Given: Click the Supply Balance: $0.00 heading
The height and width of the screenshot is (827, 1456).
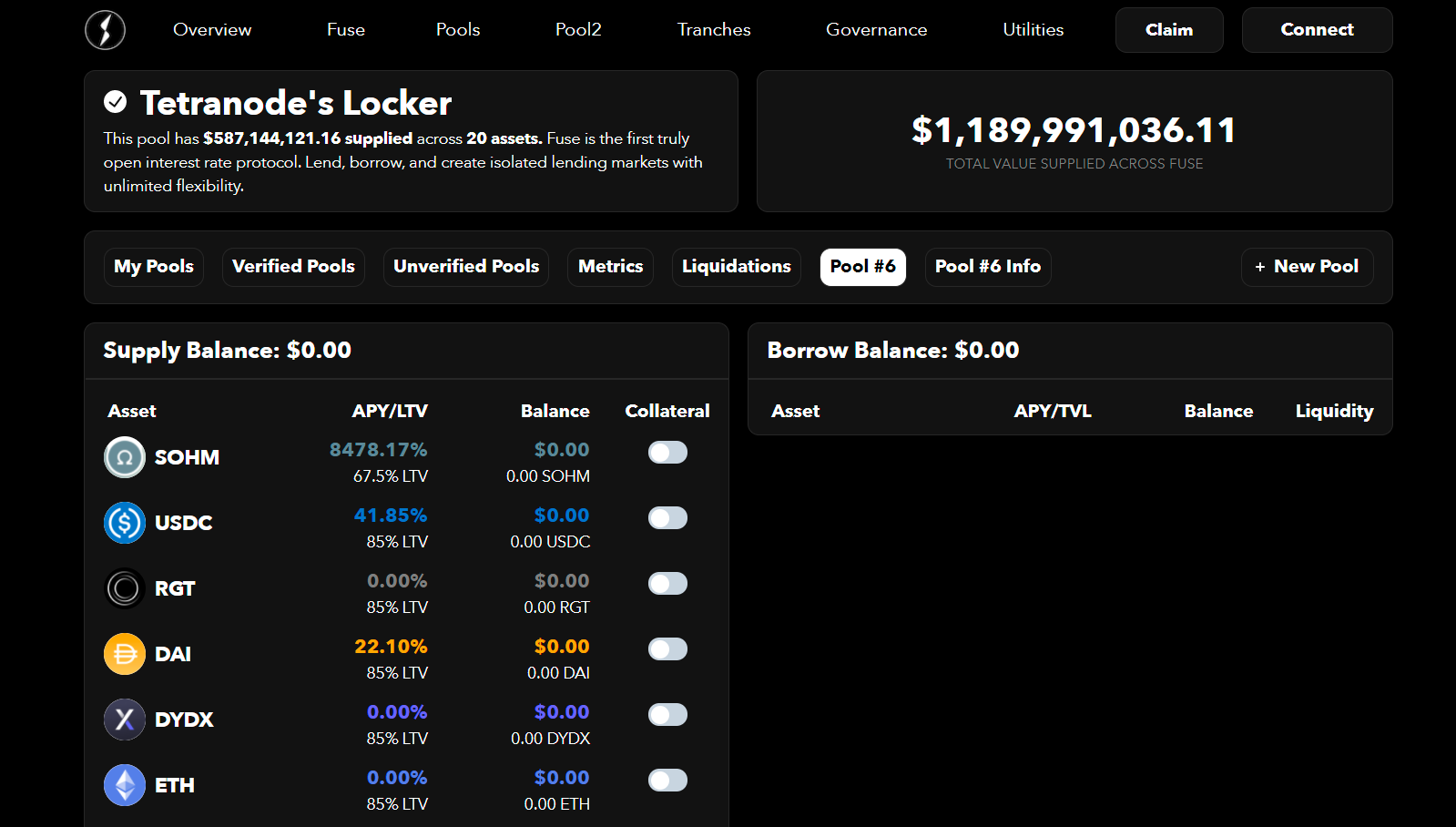Looking at the screenshot, I should point(228,351).
